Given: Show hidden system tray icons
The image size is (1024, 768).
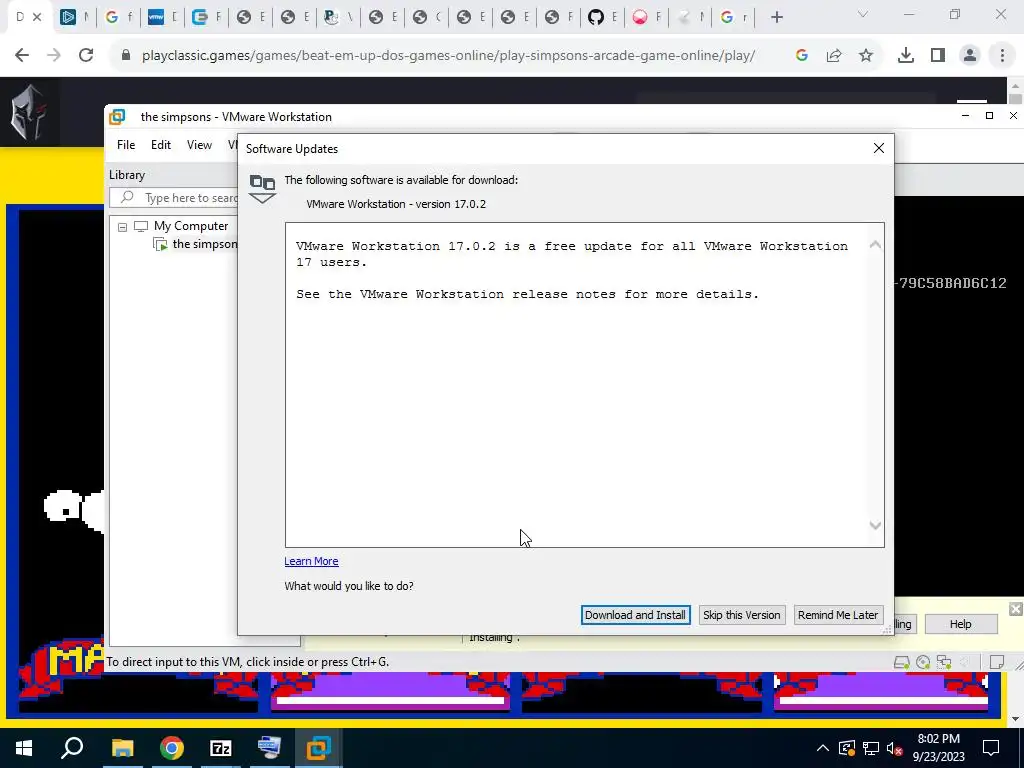Looking at the screenshot, I should 823,748.
